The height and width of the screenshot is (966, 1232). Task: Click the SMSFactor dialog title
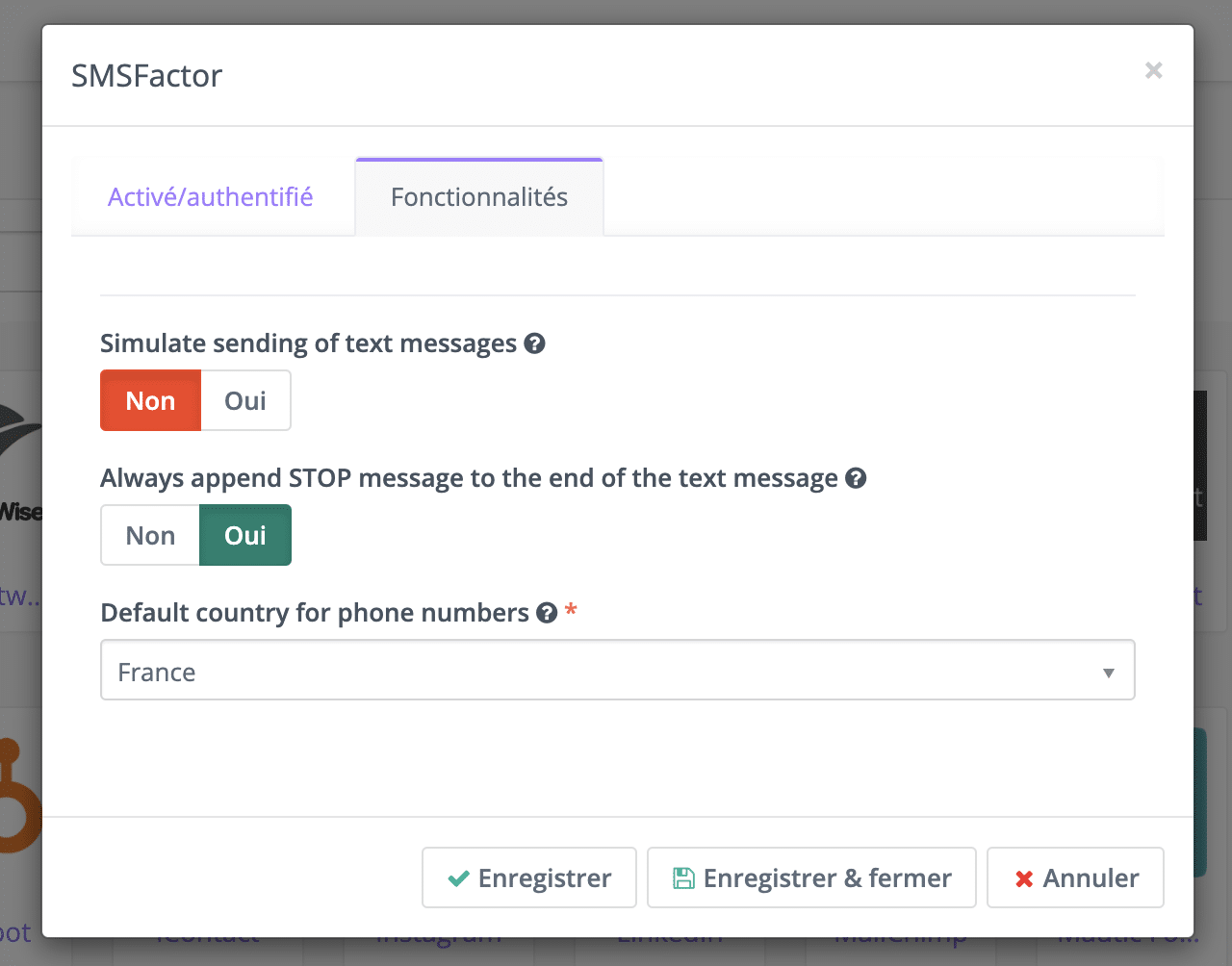click(x=146, y=76)
